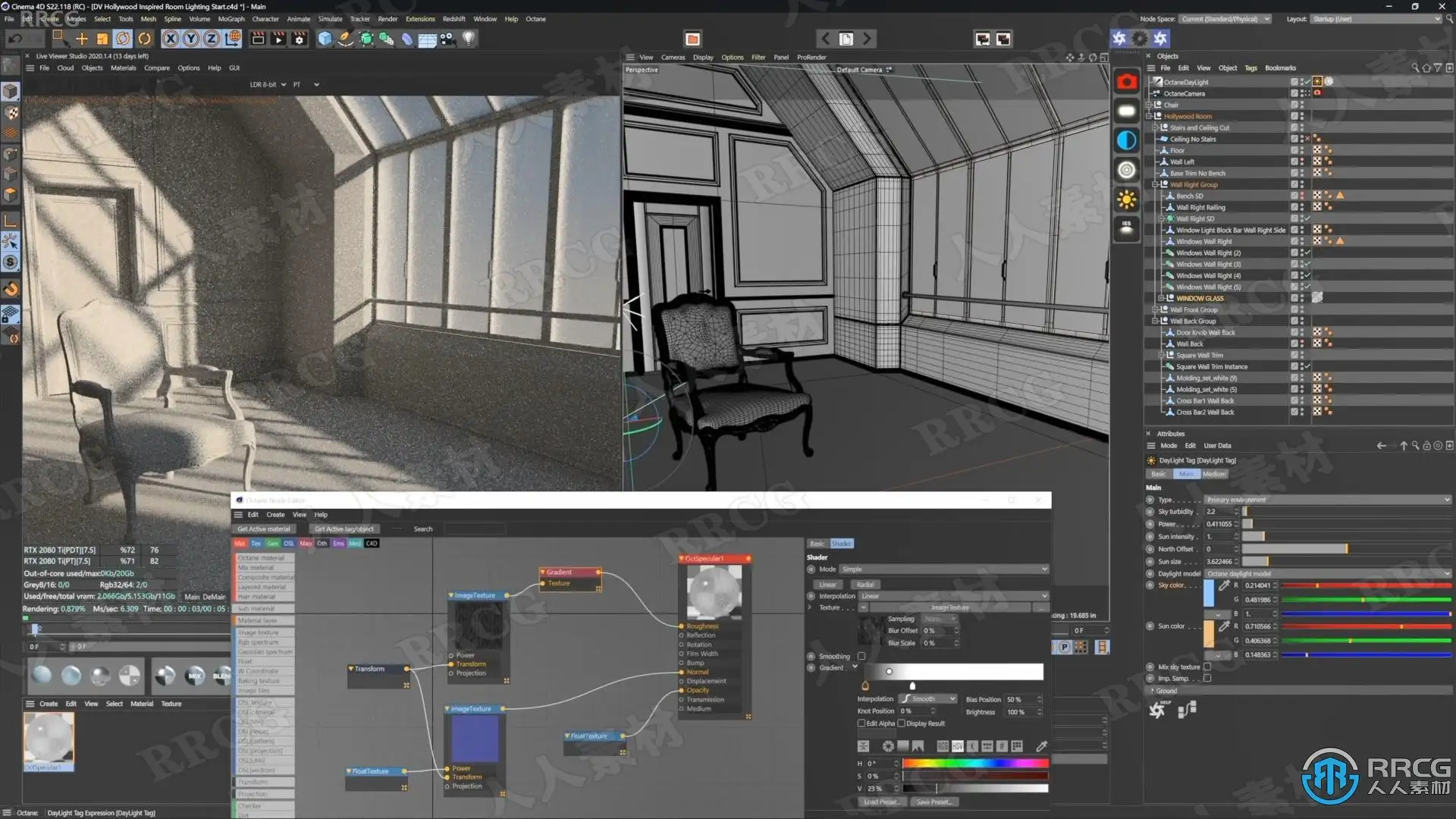Select the WINDOW GLASS object in tree
Image resolution: width=1456 pixels, height=819 pixels.
[1200, 299]
